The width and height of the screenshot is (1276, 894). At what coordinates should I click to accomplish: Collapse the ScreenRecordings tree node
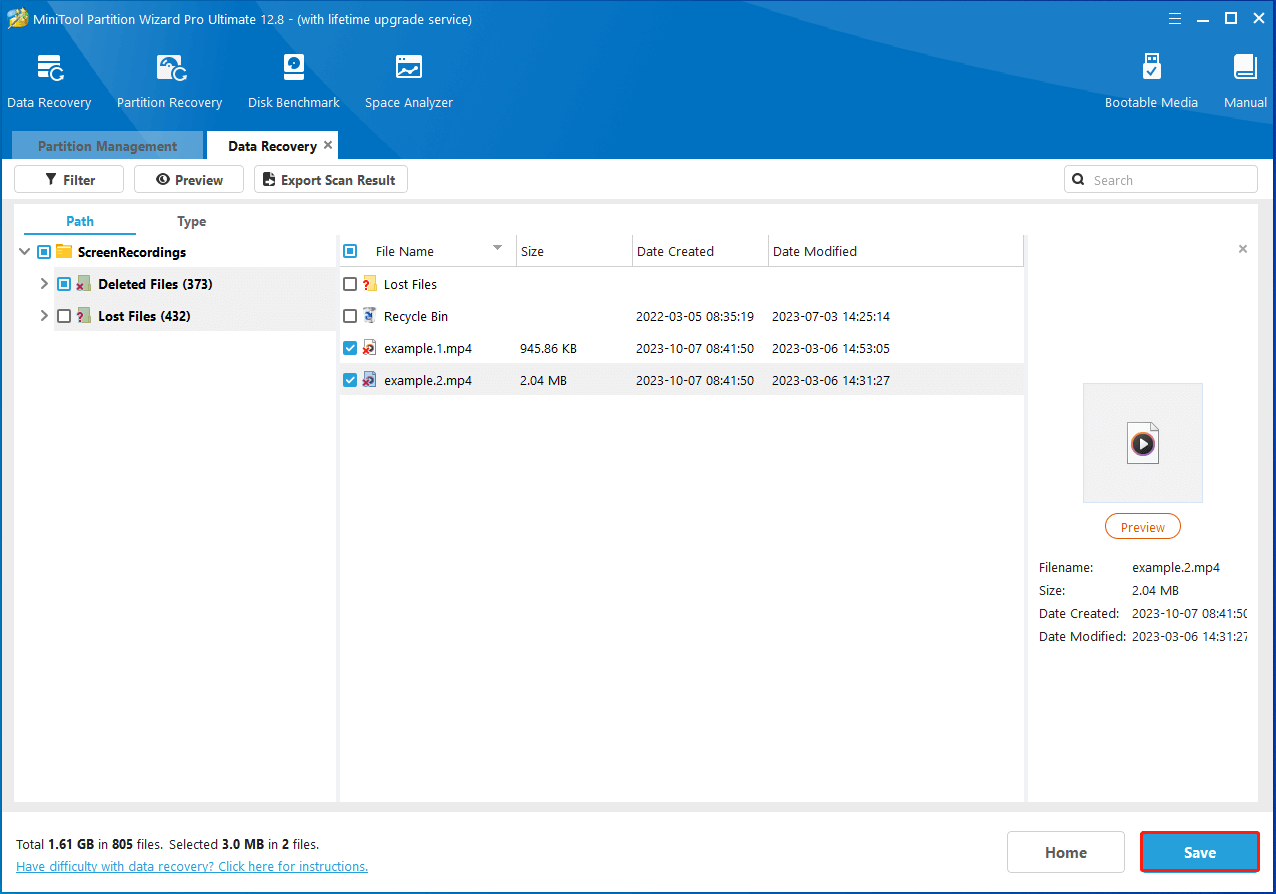pos(24,252)
